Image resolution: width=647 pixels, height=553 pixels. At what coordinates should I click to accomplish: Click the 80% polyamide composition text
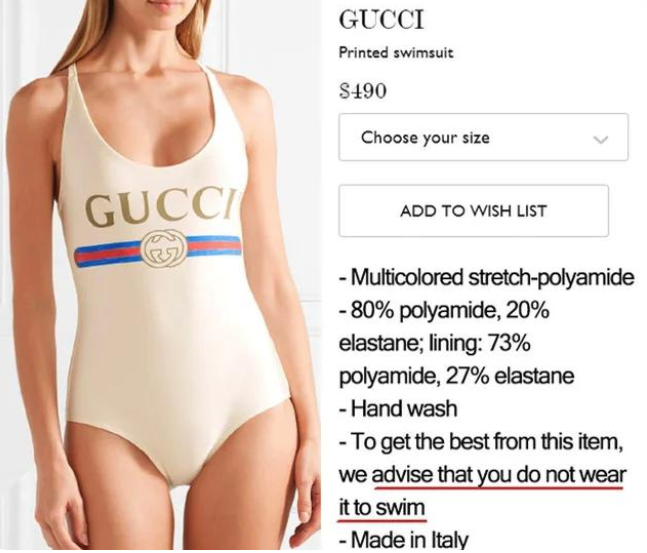(x=418, y=310)
